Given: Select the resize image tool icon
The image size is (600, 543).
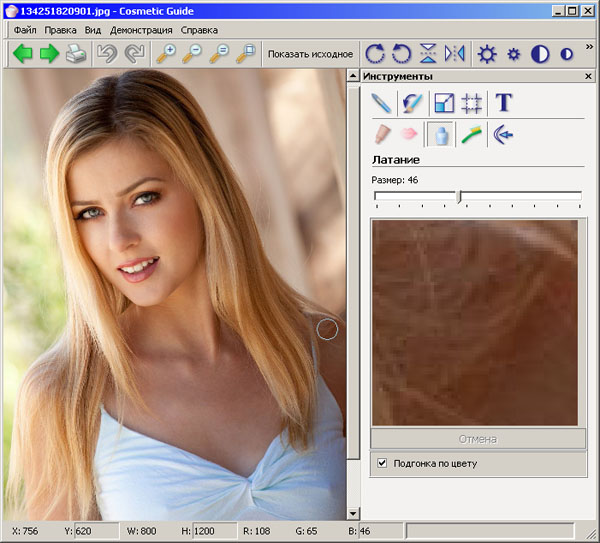Looking at the screenshot, I should pyautogui.click(x=442, y=103).
